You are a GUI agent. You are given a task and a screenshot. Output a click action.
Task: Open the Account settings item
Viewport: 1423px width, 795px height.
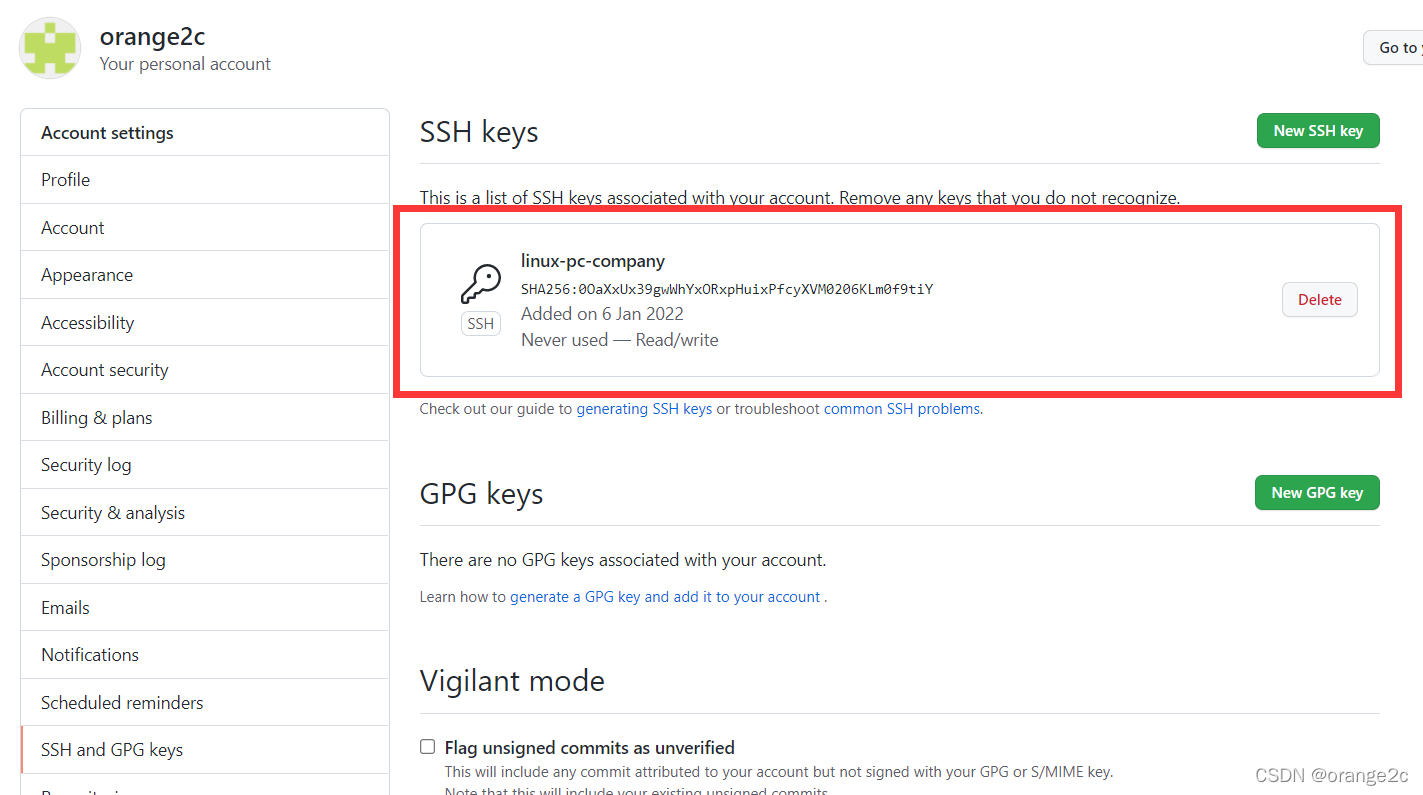tap(205, 227)
